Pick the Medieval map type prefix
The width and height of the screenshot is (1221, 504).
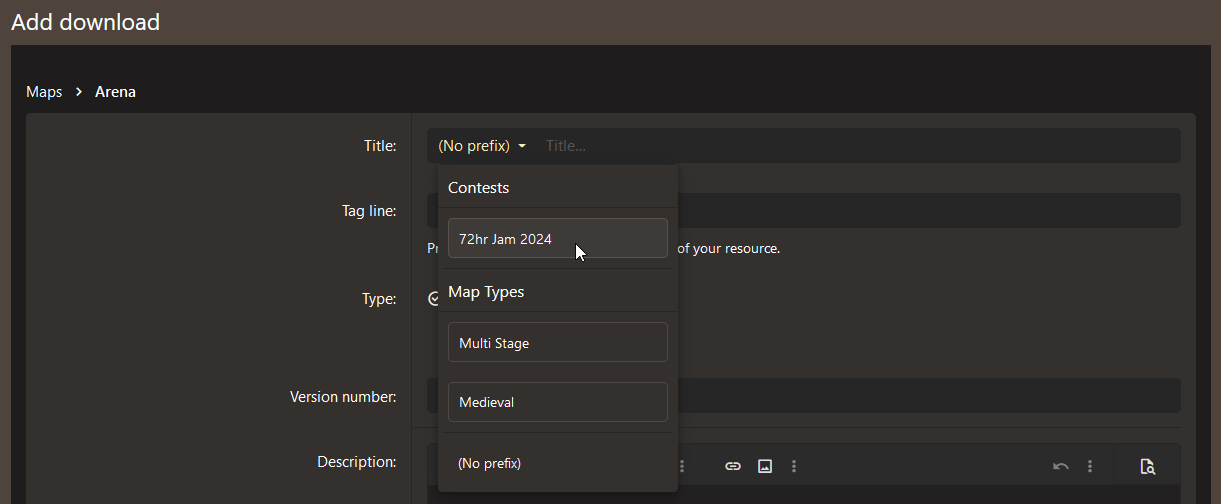tap(557, 402)
